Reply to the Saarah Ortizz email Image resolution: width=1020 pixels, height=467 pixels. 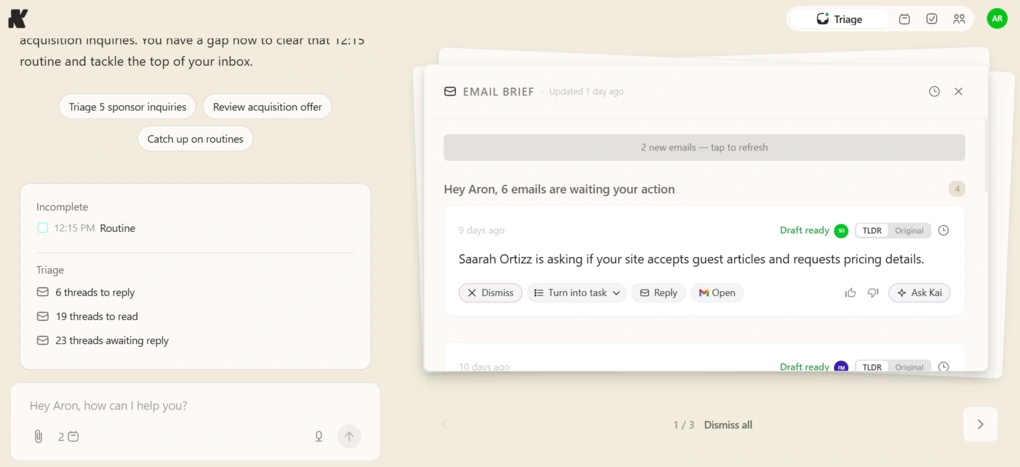point(658,293)
